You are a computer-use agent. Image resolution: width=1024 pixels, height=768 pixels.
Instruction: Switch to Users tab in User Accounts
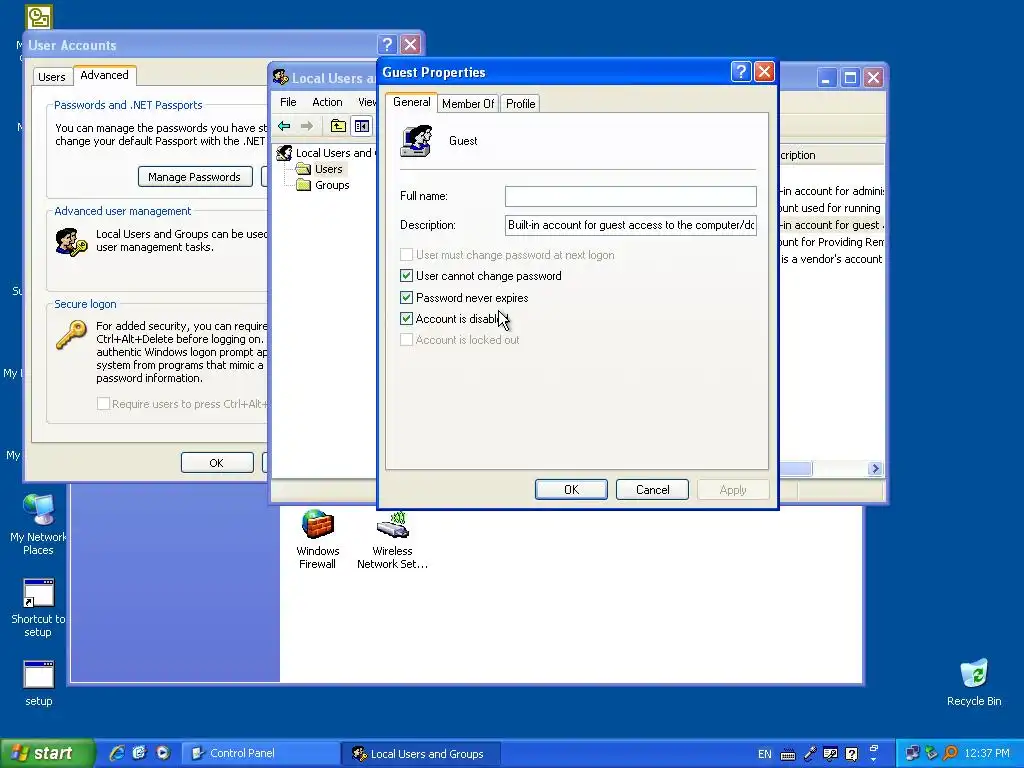click(x=52, y=77)
